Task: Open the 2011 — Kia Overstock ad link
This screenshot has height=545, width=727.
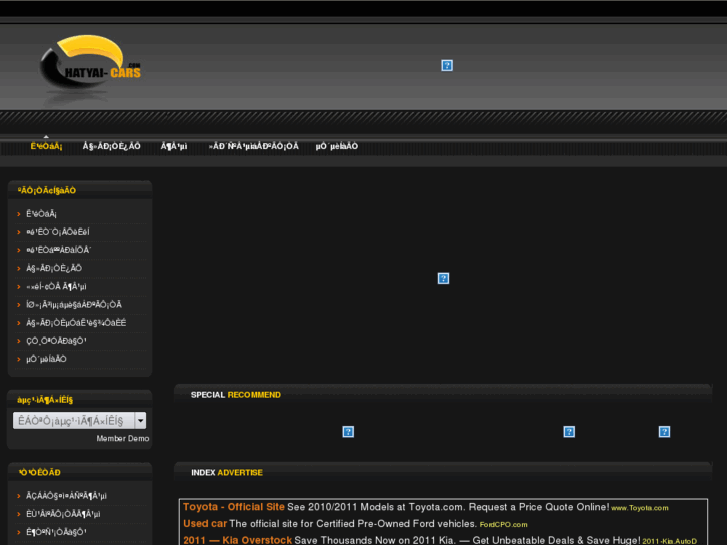Action: click(x=237, y=540)
